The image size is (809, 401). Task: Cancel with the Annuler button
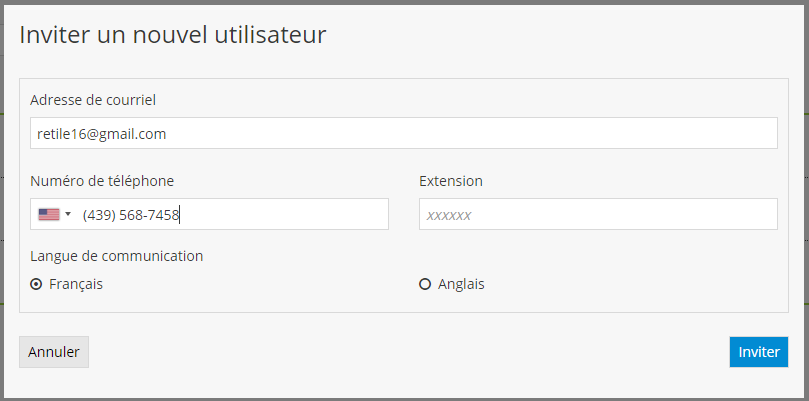click(x=54, y=352)
